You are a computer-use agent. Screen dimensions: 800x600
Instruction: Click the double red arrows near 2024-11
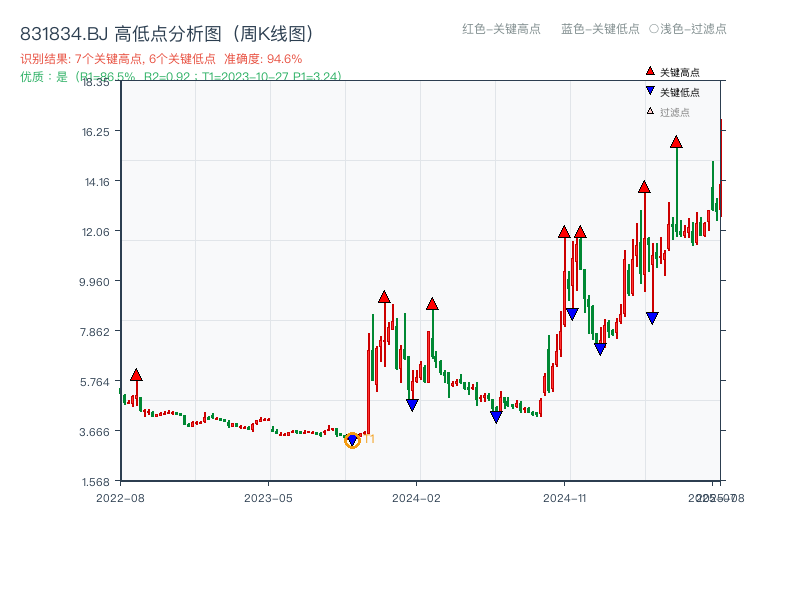[572, 232]
